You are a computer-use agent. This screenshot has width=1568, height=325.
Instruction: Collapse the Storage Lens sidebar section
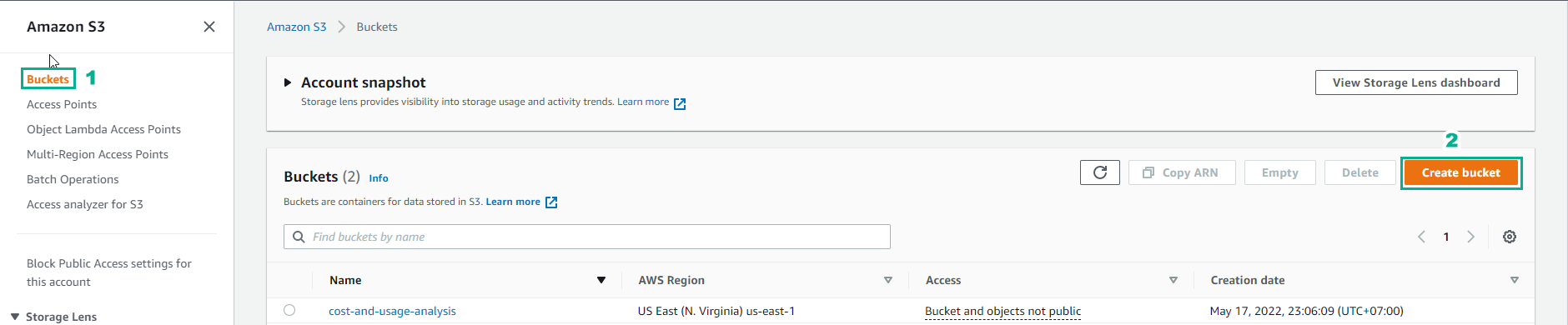click(15, 317)
